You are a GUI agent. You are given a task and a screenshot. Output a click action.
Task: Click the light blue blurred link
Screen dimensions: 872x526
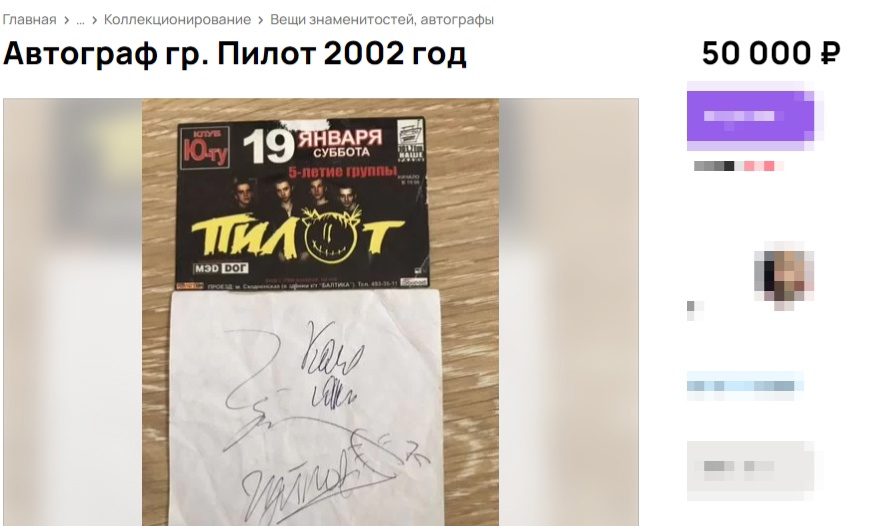click(x=745, y=386)
